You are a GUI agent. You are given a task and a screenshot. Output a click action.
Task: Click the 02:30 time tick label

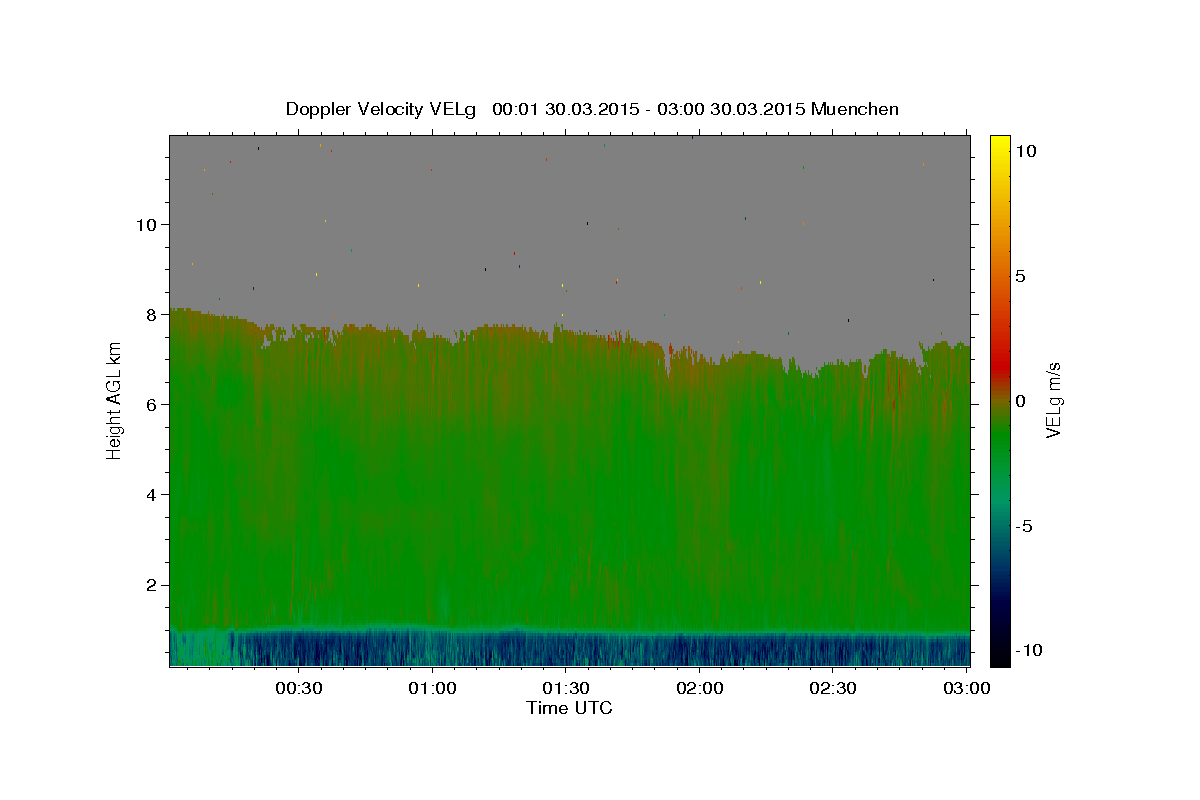(x=832, y=688)
